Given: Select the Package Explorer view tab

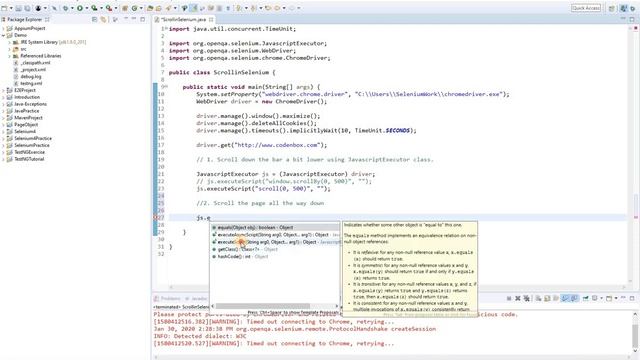Looking at the screenshot, I should tap(24, 19).
